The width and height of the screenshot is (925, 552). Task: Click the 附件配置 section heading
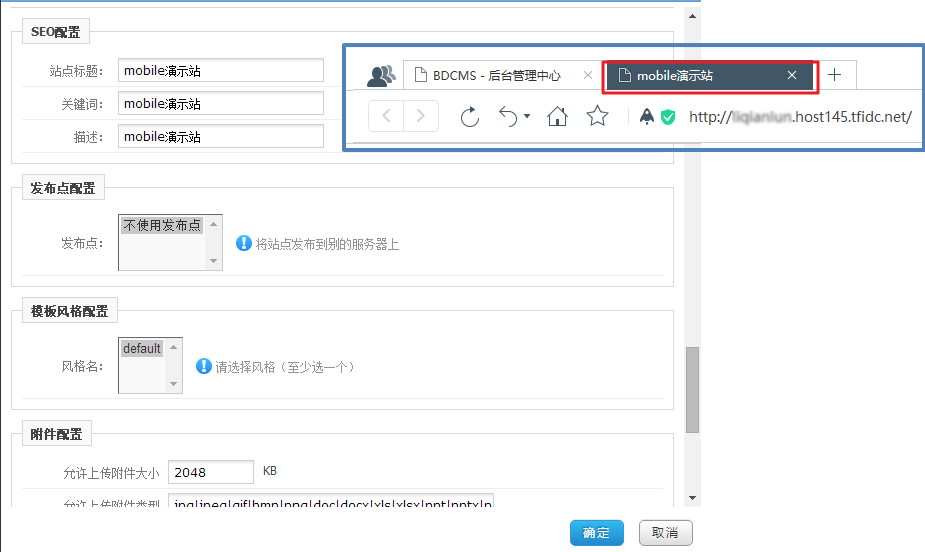coord(56,434)
